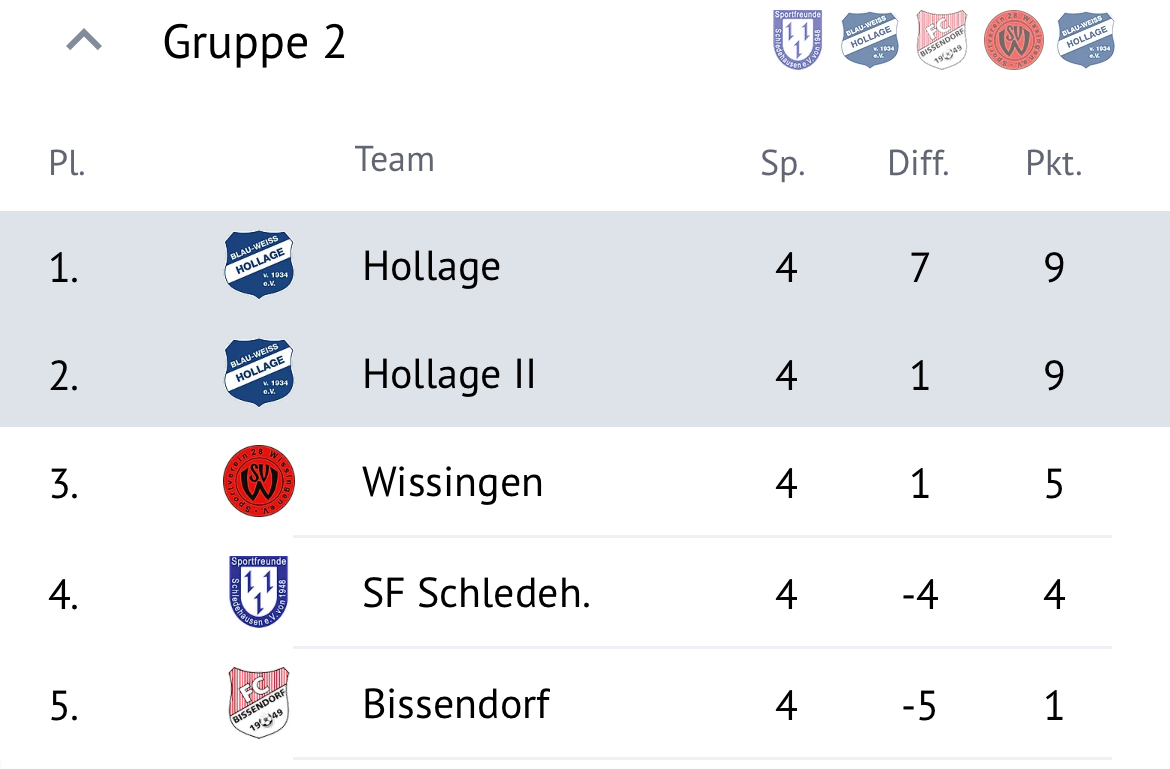Click the Sp. column header
The height and width of the screenshot is (769, 1170).
coord(783,163)
